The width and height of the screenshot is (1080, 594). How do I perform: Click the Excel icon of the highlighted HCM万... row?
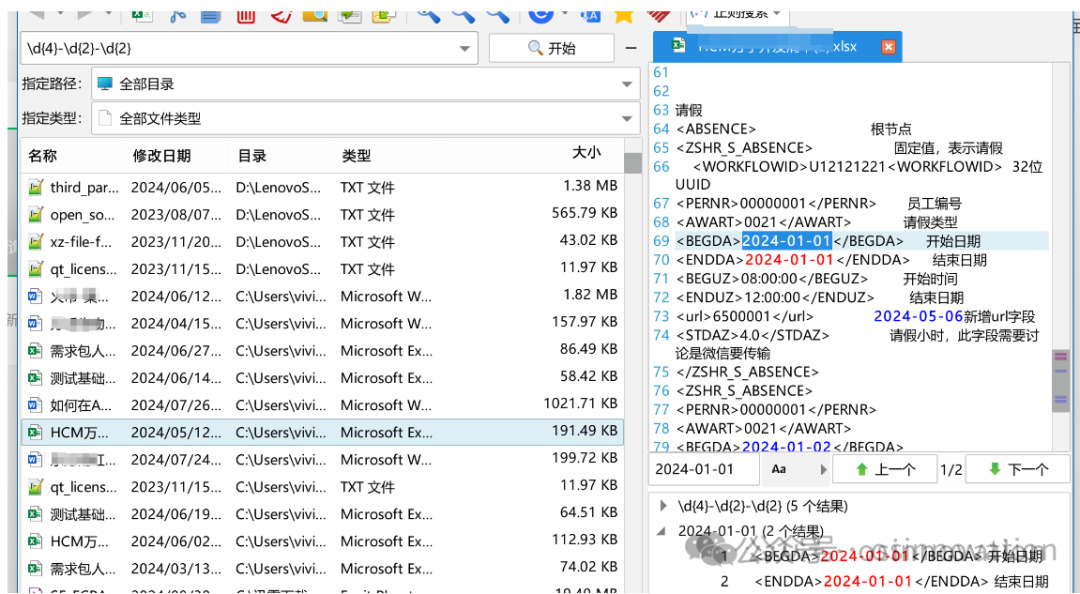[35, 432]
